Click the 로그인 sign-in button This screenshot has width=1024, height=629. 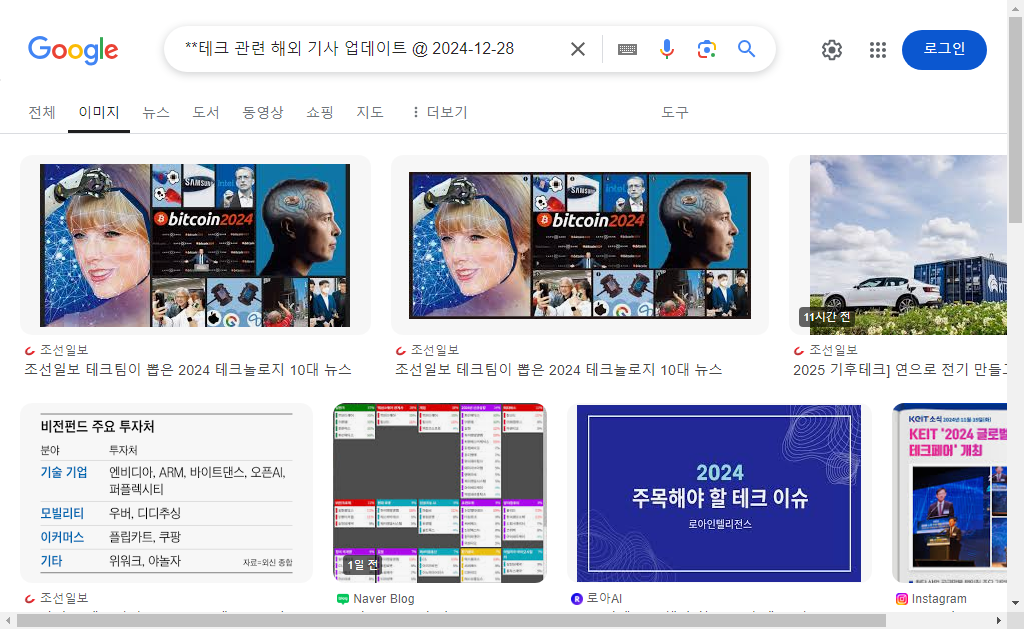coord(944,50)
